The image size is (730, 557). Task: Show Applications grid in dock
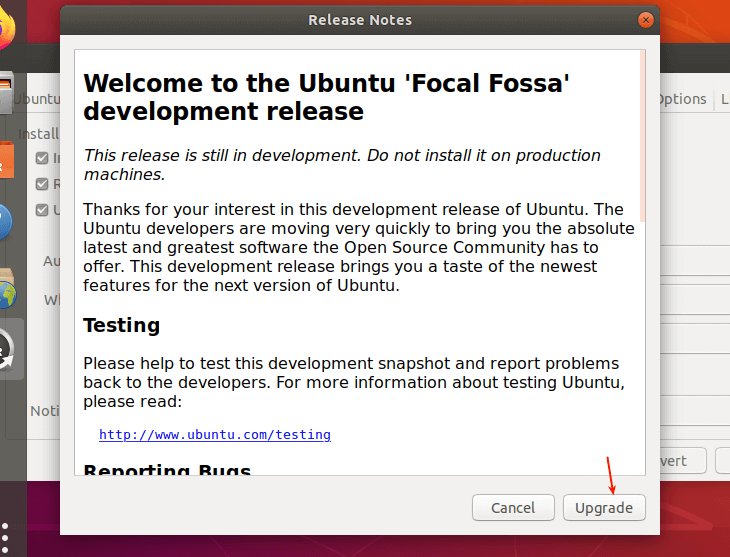(5, 538)
